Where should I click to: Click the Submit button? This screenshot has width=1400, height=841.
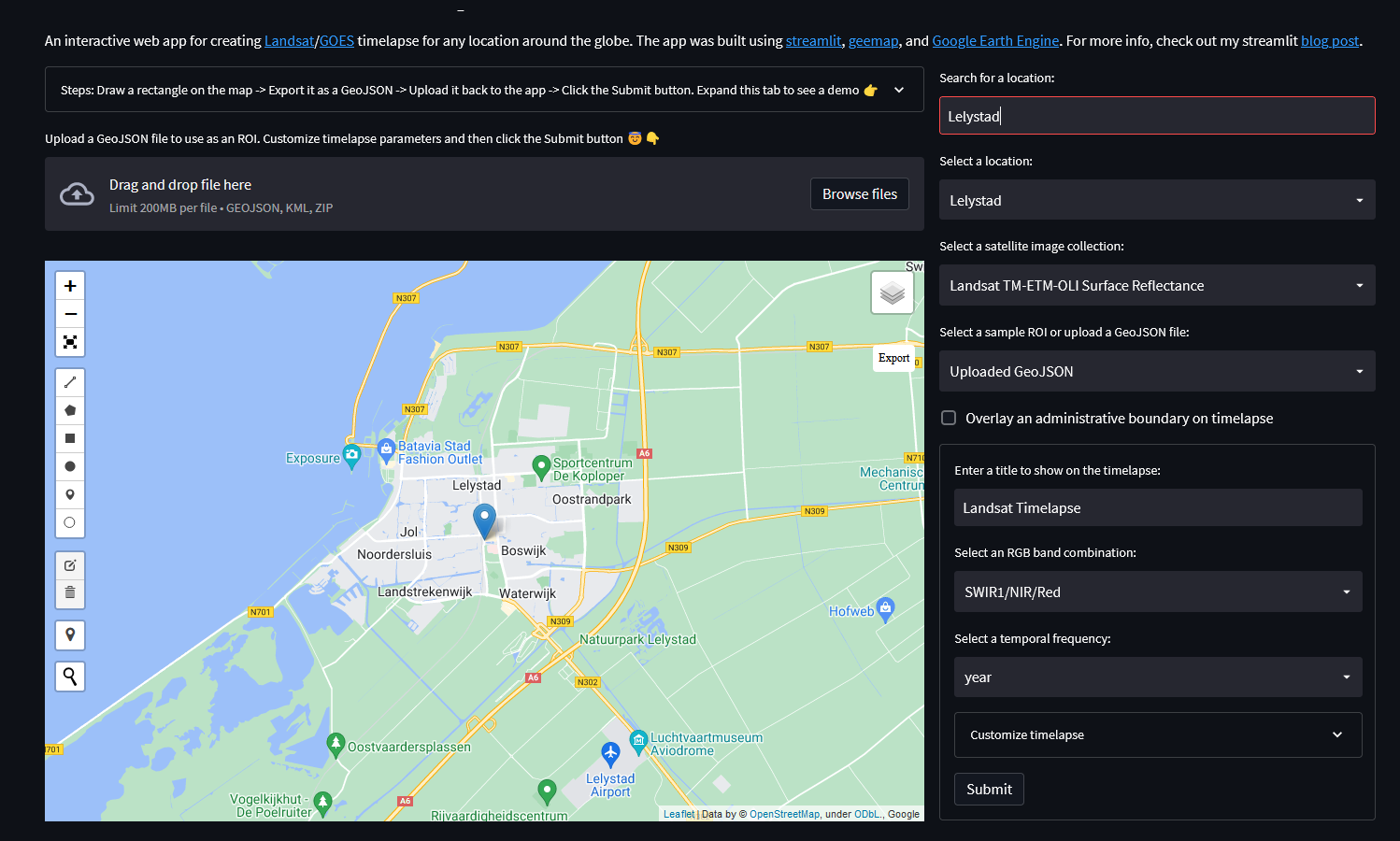point(989,789)
